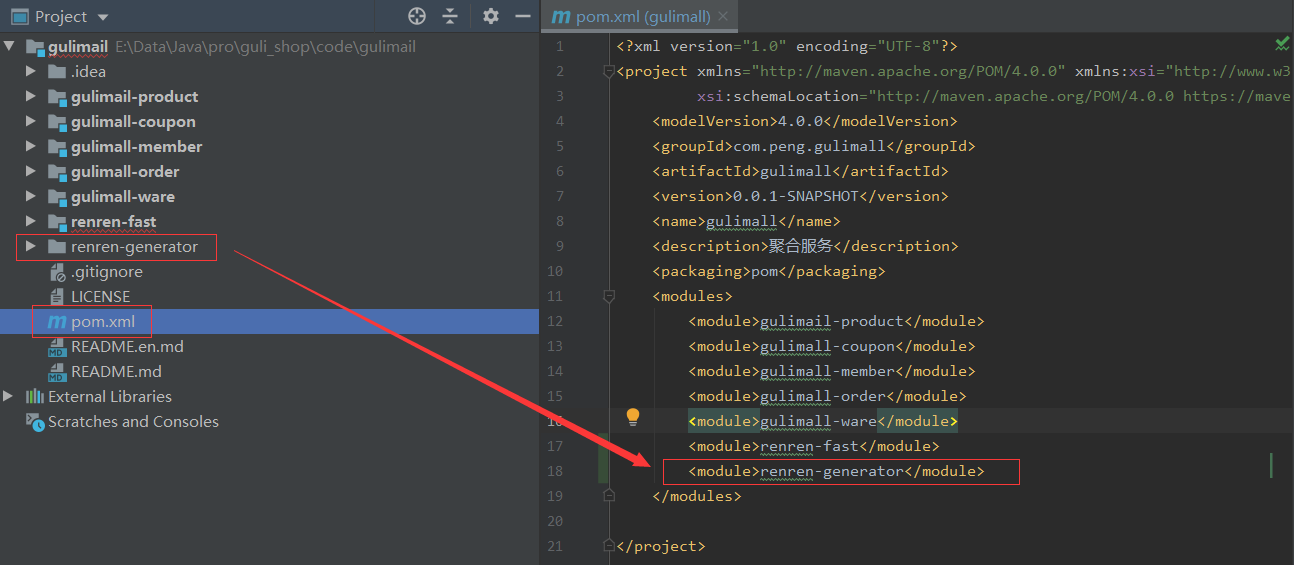The width and height of the screenshot is (1294, 565).
Task: Click the renren-fast module folder icon
Action: pos(56,222)
